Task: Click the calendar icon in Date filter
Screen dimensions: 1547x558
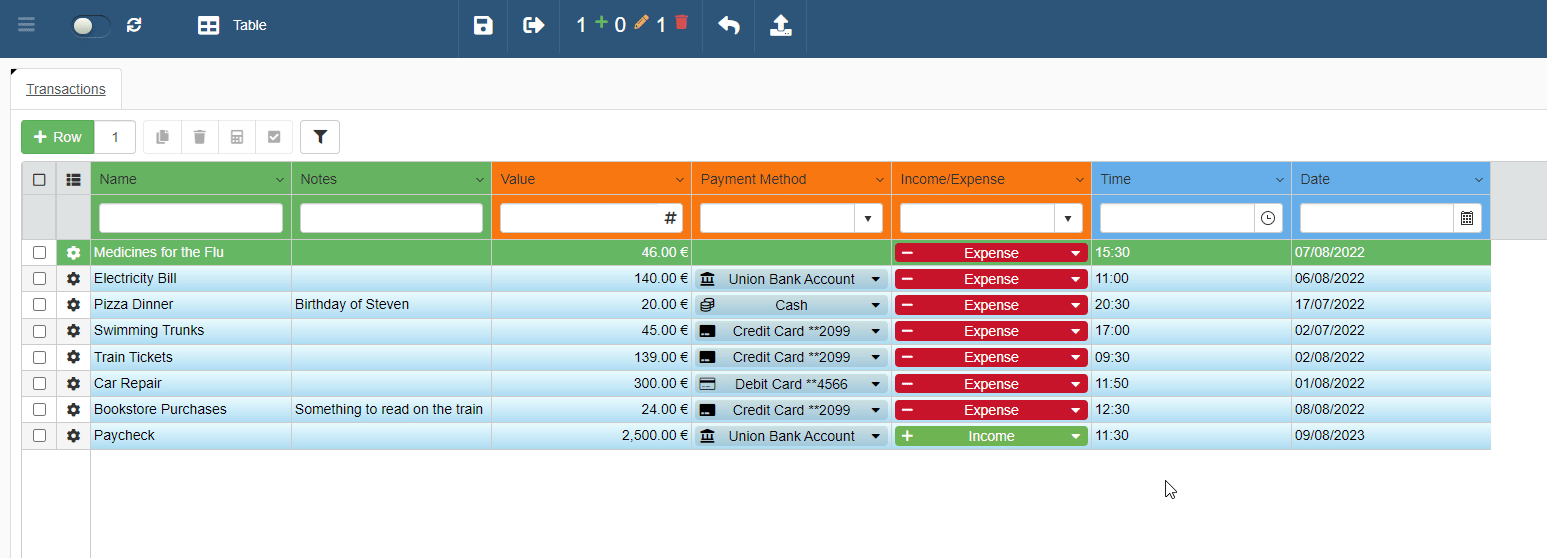Action: (x=1467, y=218)
